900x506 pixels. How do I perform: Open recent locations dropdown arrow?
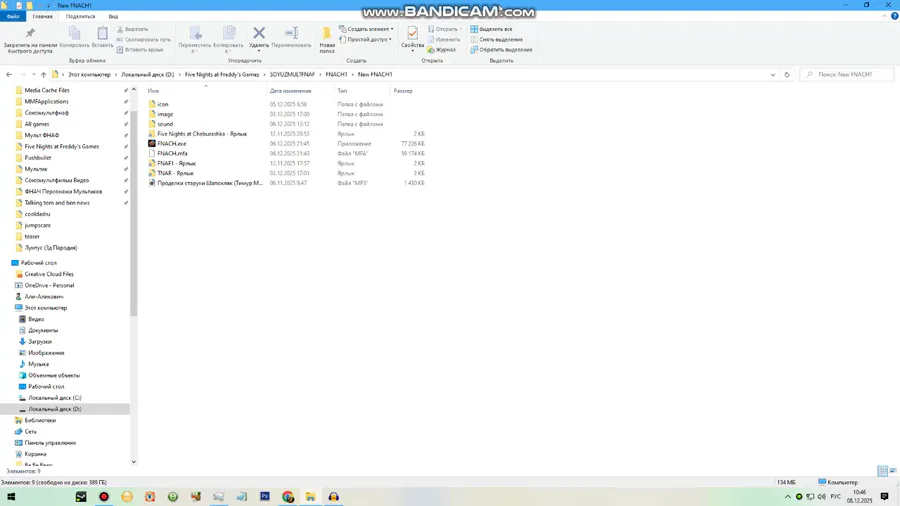[33, 75]
